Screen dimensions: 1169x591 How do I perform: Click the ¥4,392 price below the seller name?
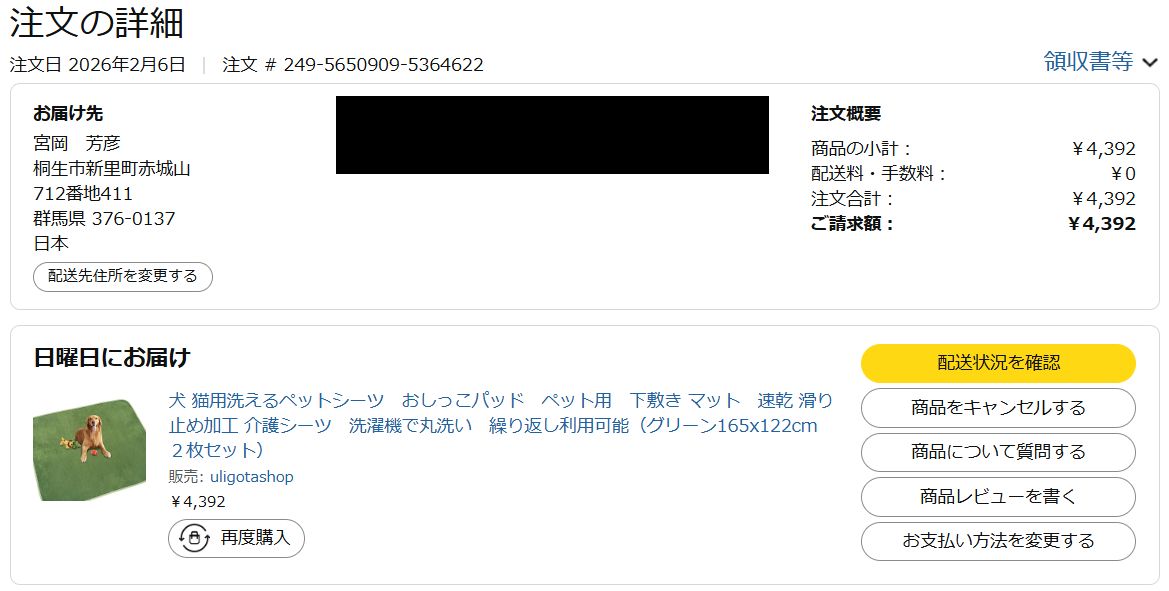(198, 502)
